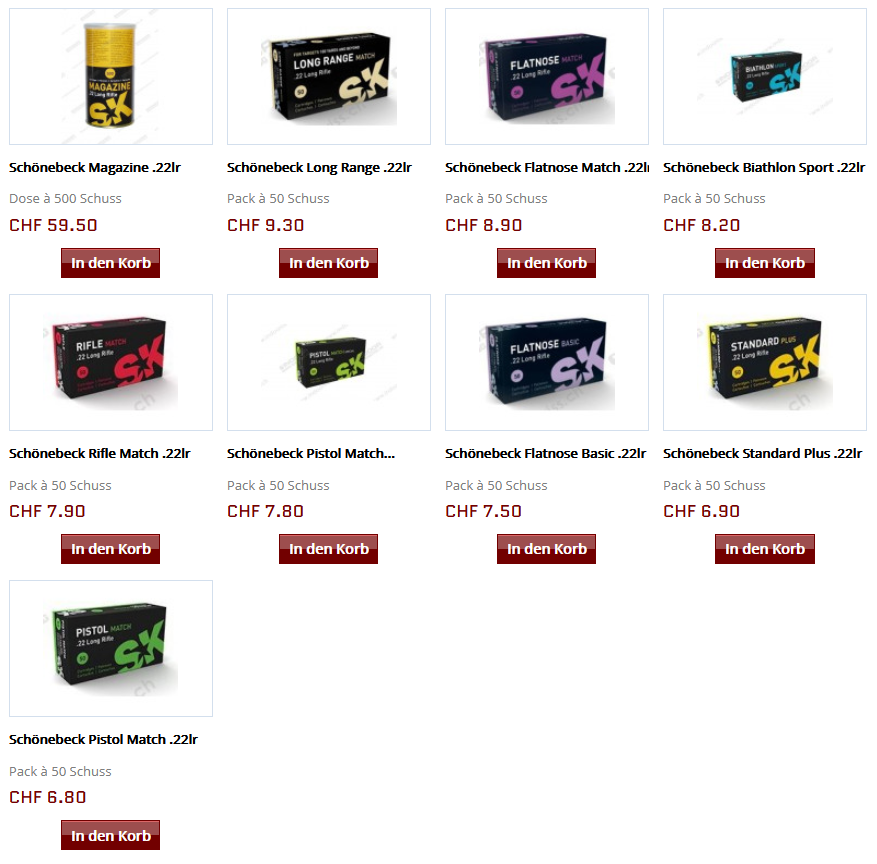This screenshot has width=877, height=864.
Task: Open the Schönebeck Flatnose Basic .22lr title link
Action: (x=546, y=454)
